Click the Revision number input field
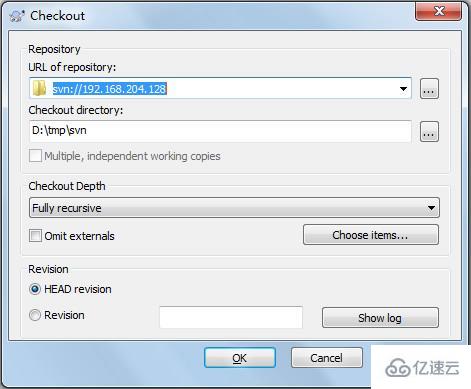Image resolution: width=471 pixels, height=389 pixels. (x=231, y=318)
